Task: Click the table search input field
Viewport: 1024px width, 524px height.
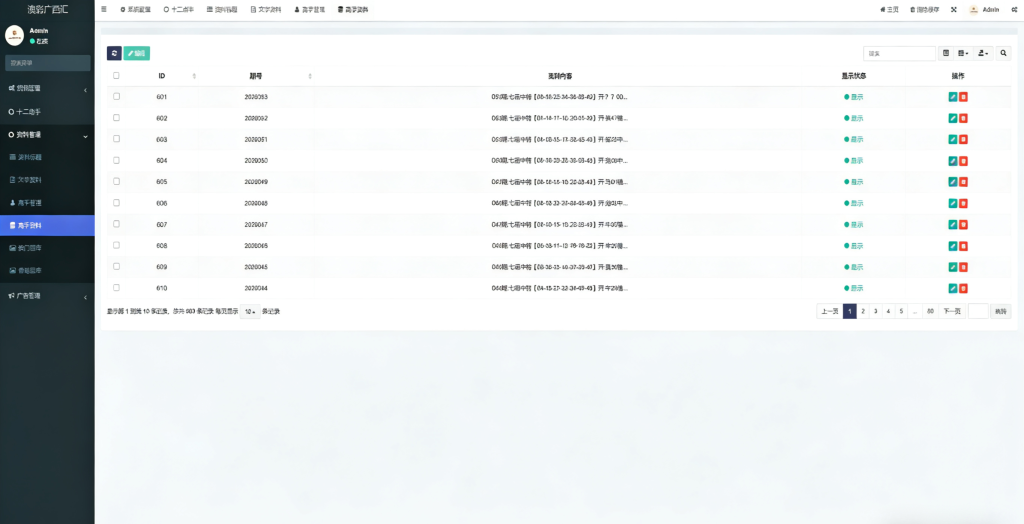Action: tap(899, 53)
